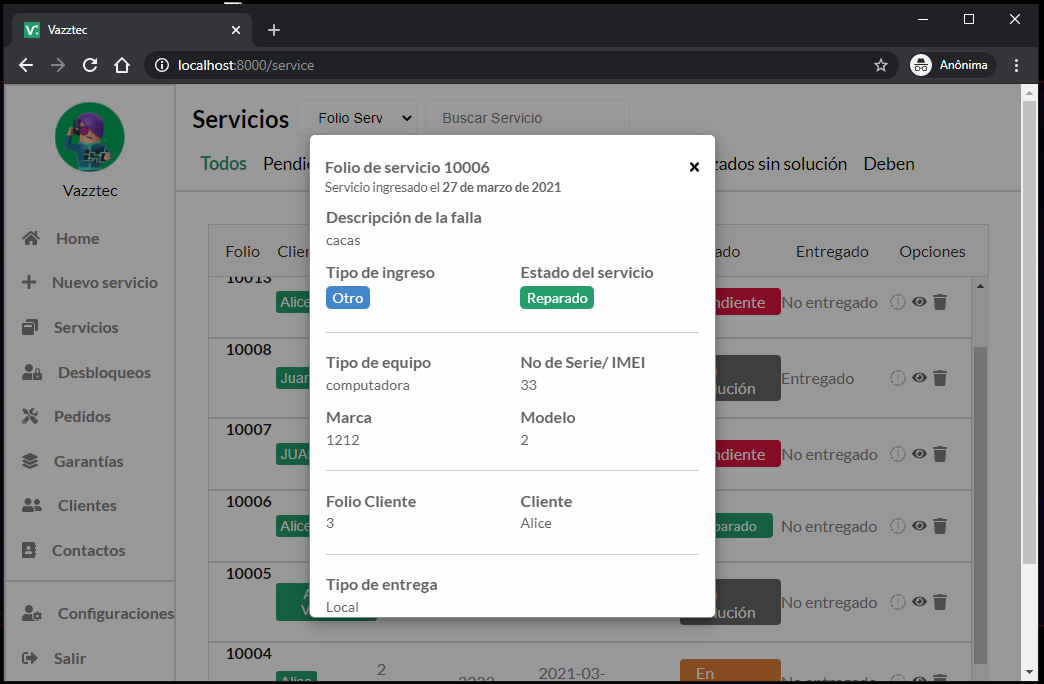Click the alert icon in row 10013
1044x684 pixels.
tap(898, 302)
